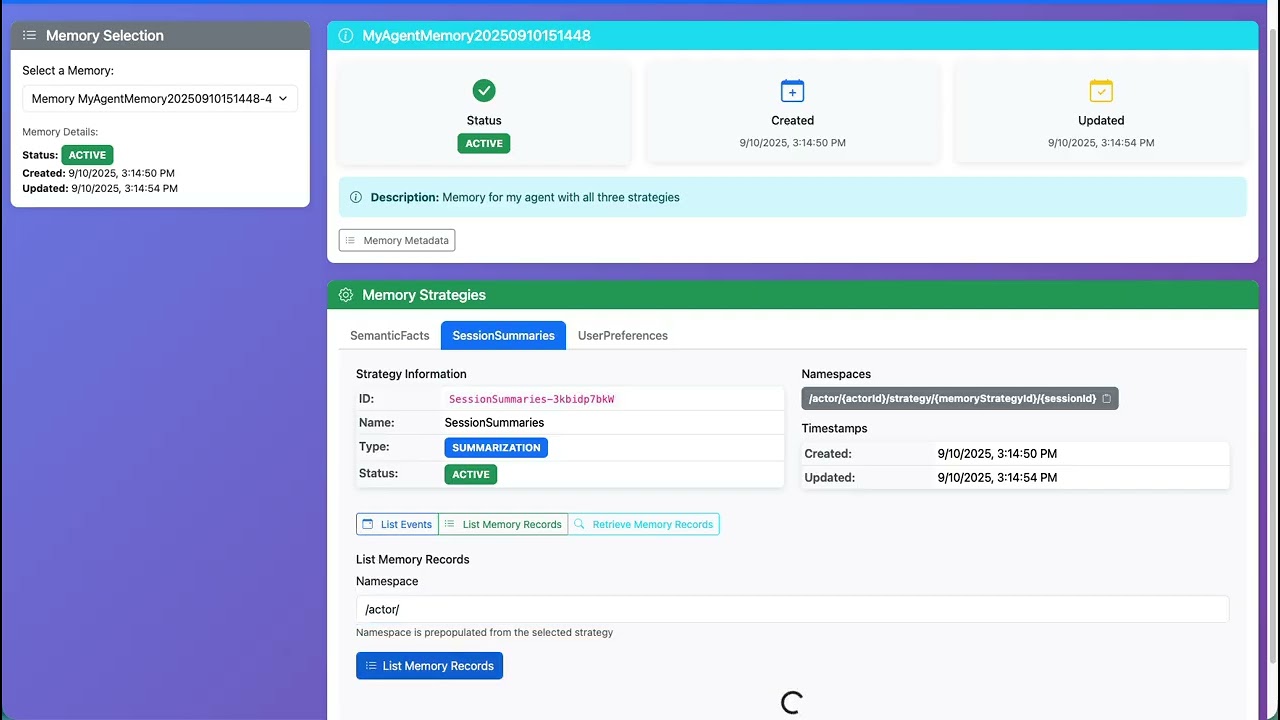Click the gear icon in Memory Strategies header
Image resolution: width=1280 pixels, height=720 pixels.
346,295
